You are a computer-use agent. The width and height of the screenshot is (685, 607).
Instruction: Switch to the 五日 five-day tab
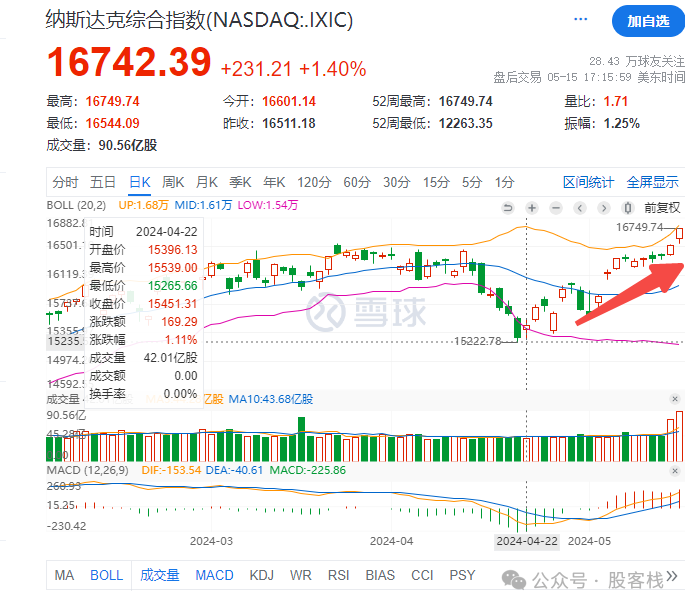coord(103,182)
